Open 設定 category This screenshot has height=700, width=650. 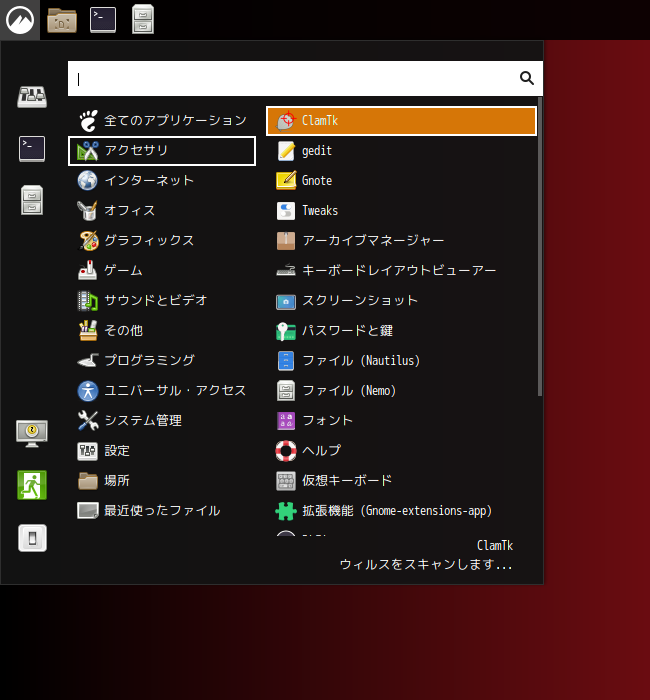click(x=162, y=451)
